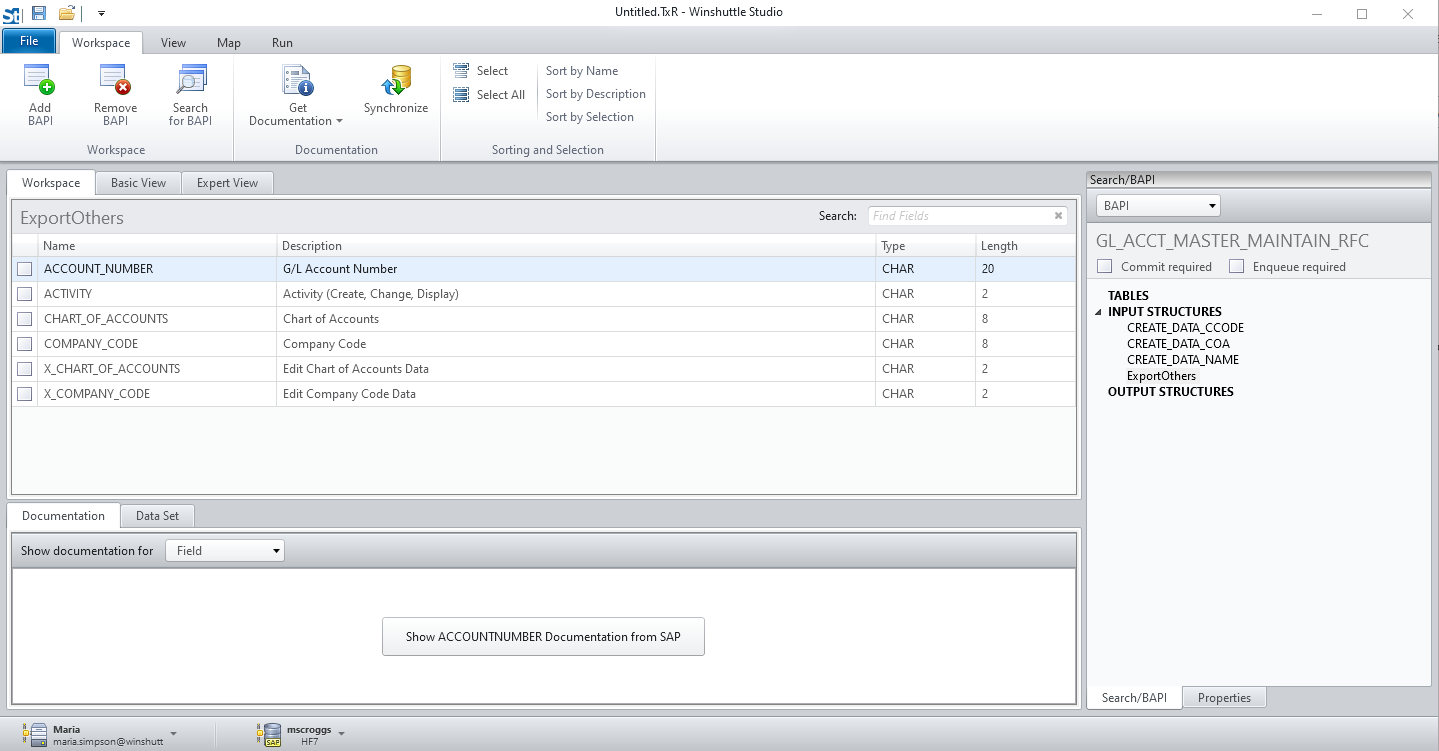Screen dimensions: 1439x751
Task: Select CREATE_DATA_CCODE in the tree
Action: coord(1185,328)
